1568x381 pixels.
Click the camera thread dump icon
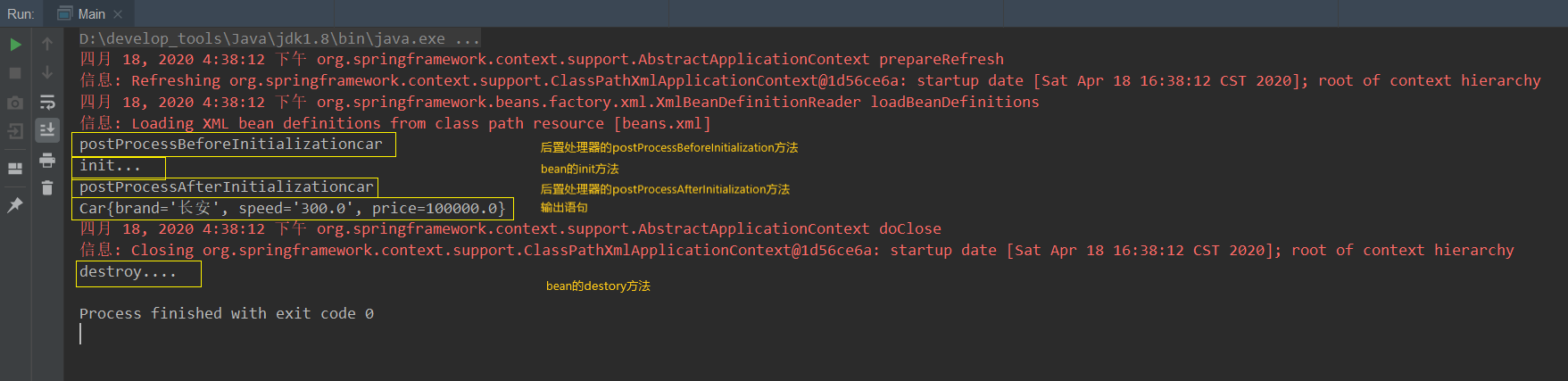pyautogui.click(x=15, y=104)
